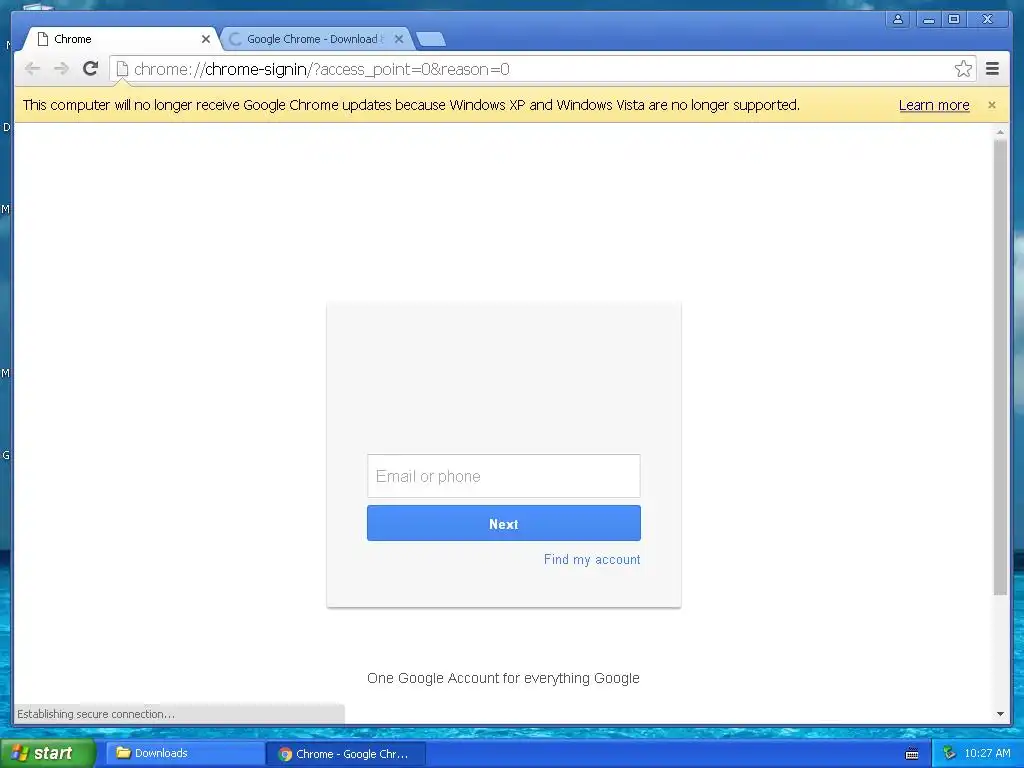This screenshot has width=1024, height=768.
Task: Click the network tray icon near clock
Action: point(949,754)
